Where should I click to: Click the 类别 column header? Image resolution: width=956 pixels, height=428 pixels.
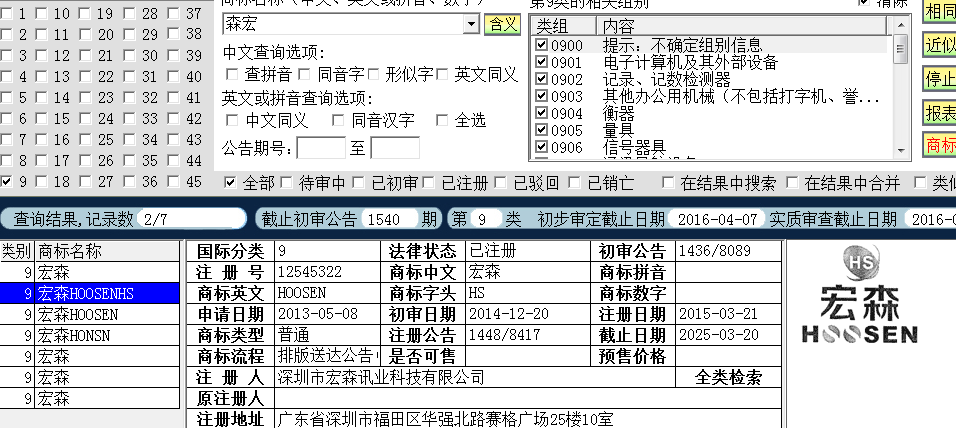click(x=17, y=251)
